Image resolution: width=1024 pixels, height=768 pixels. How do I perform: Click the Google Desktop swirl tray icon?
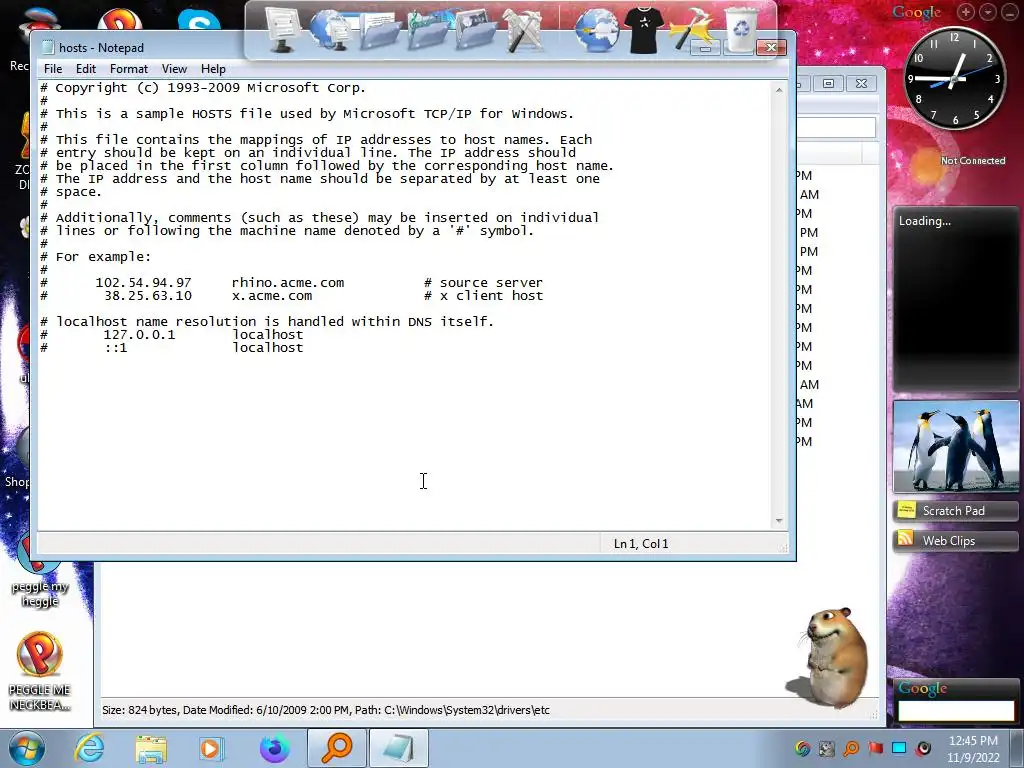[x=803, y=748]
